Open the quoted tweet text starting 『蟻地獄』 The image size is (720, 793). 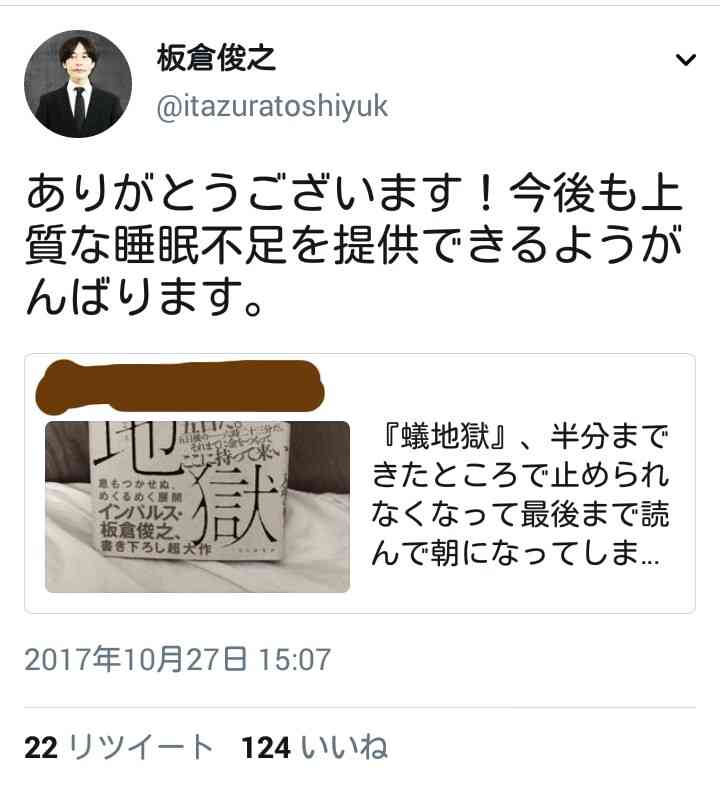pos(521,495)
